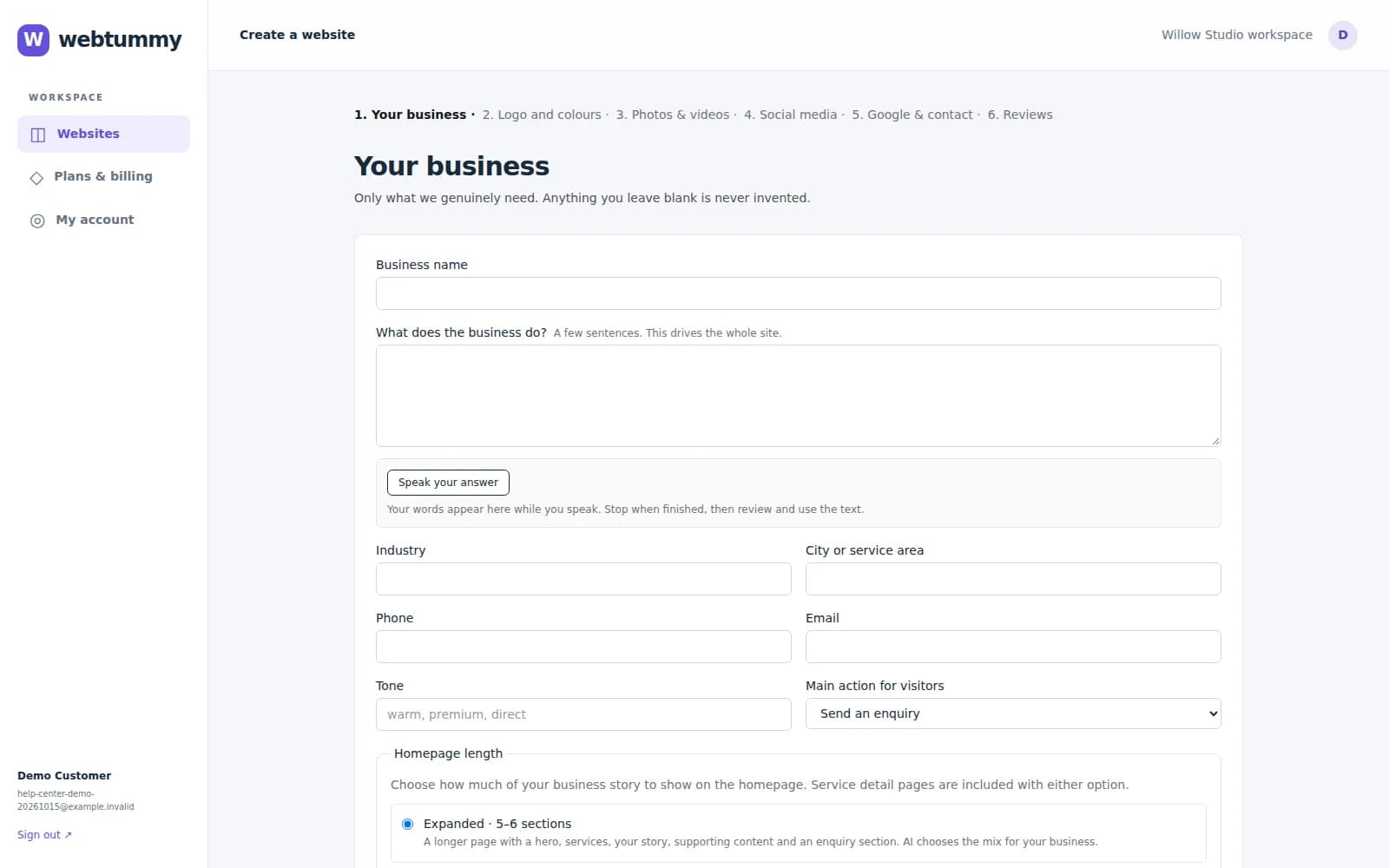Image resolution: width=1389 pixels, height=868 pixels.
Task: Click into the Email field
Action: (1013, 647)
